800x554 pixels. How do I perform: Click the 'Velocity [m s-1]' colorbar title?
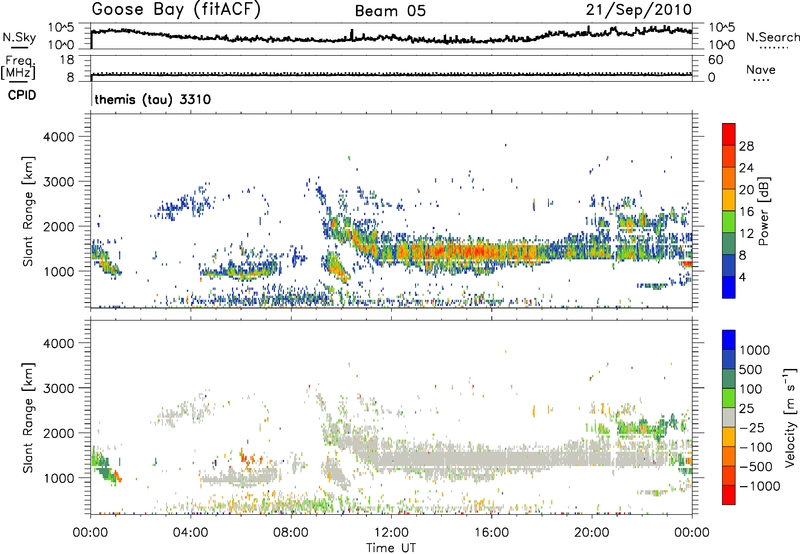point(790,417)
